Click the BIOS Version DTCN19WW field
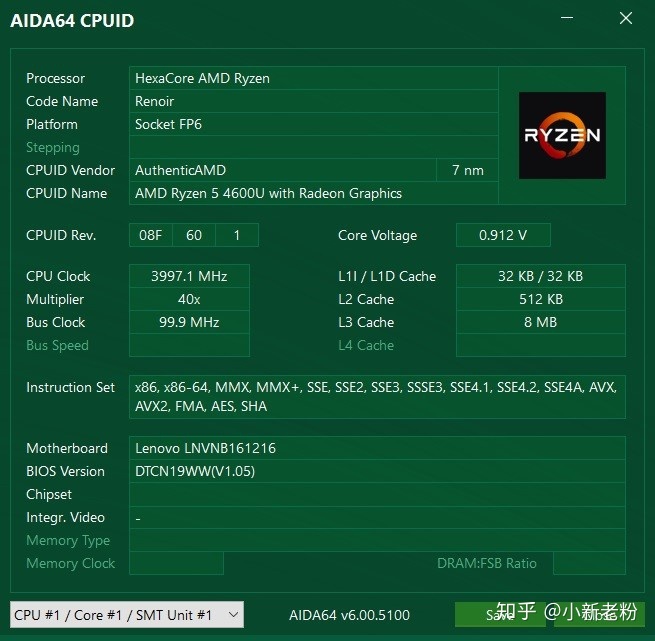This screenshot has width=655, height=641. pos(377,471)
